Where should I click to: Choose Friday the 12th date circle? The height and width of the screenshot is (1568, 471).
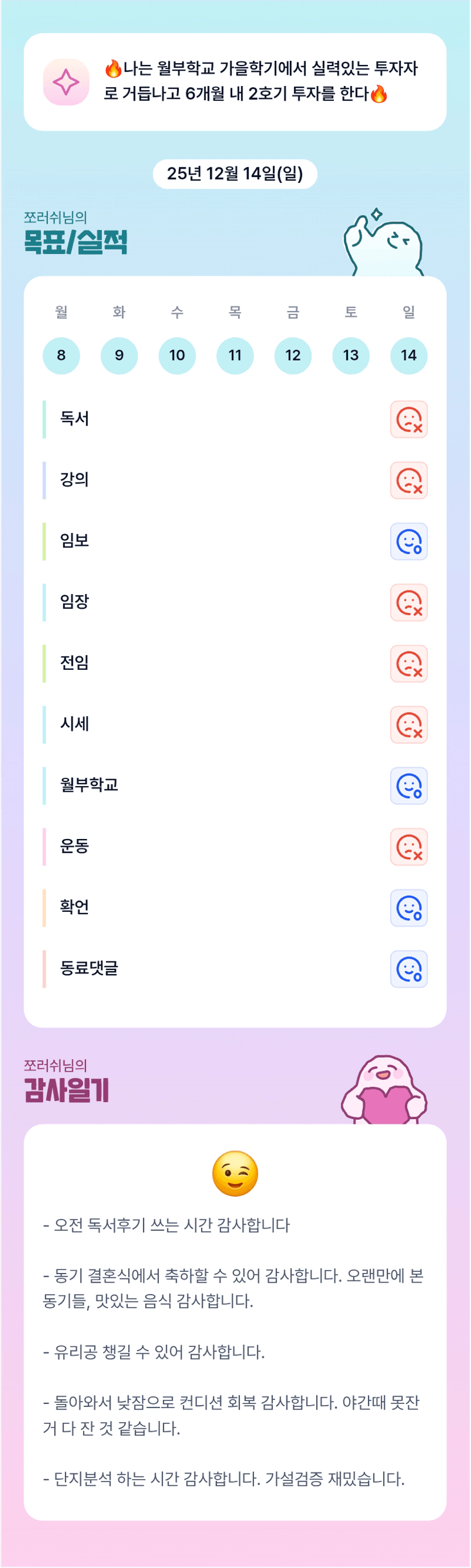point(293,355)
